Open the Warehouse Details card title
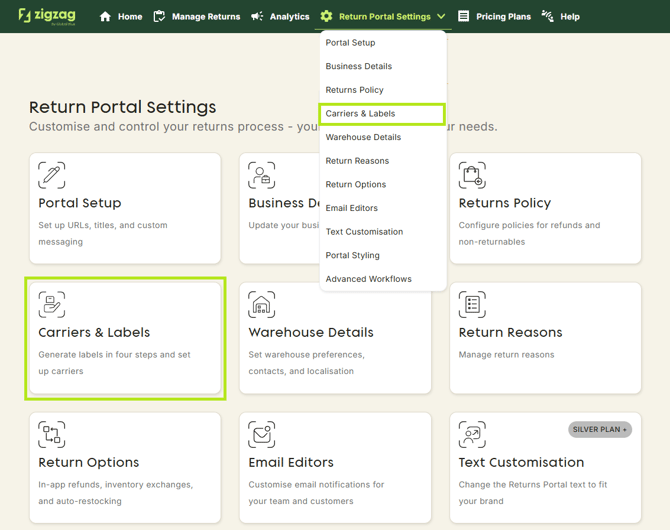 (311, 333)
